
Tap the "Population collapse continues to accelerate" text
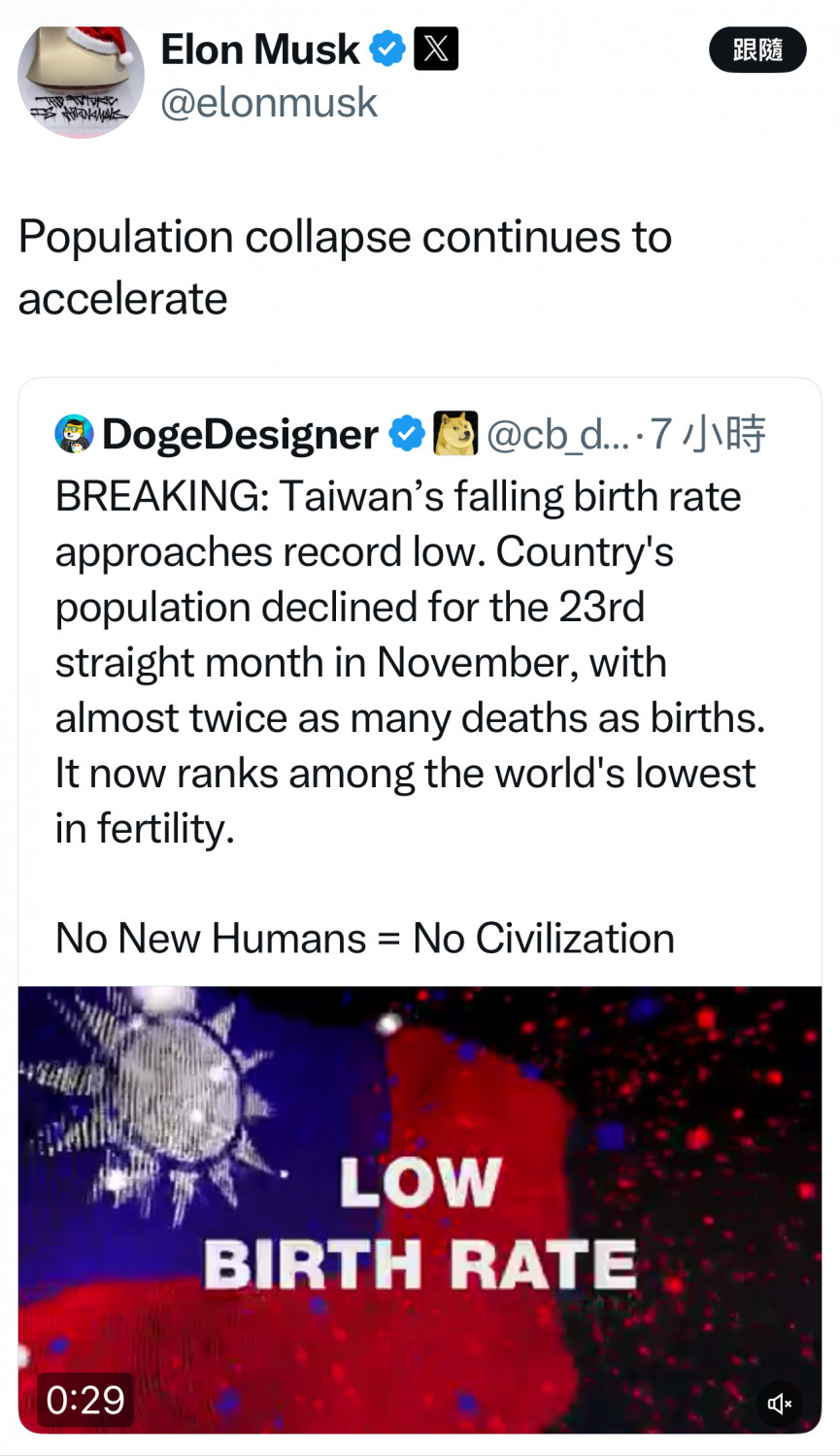[345, 267]
